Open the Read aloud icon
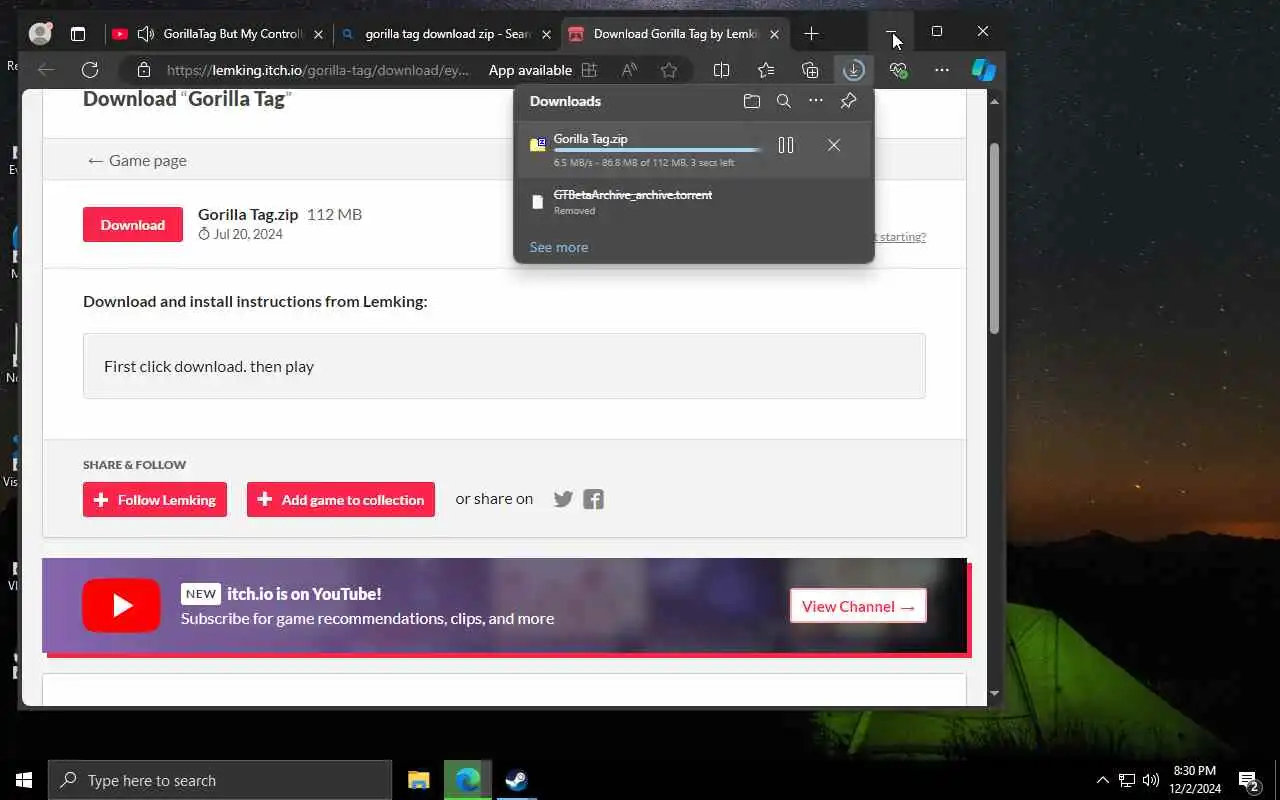Viewport: 1280px width, 800px height. coord(629,70)
